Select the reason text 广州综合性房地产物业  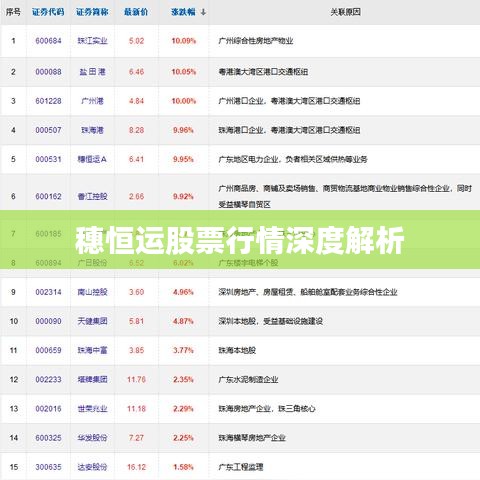coord(256,41)
